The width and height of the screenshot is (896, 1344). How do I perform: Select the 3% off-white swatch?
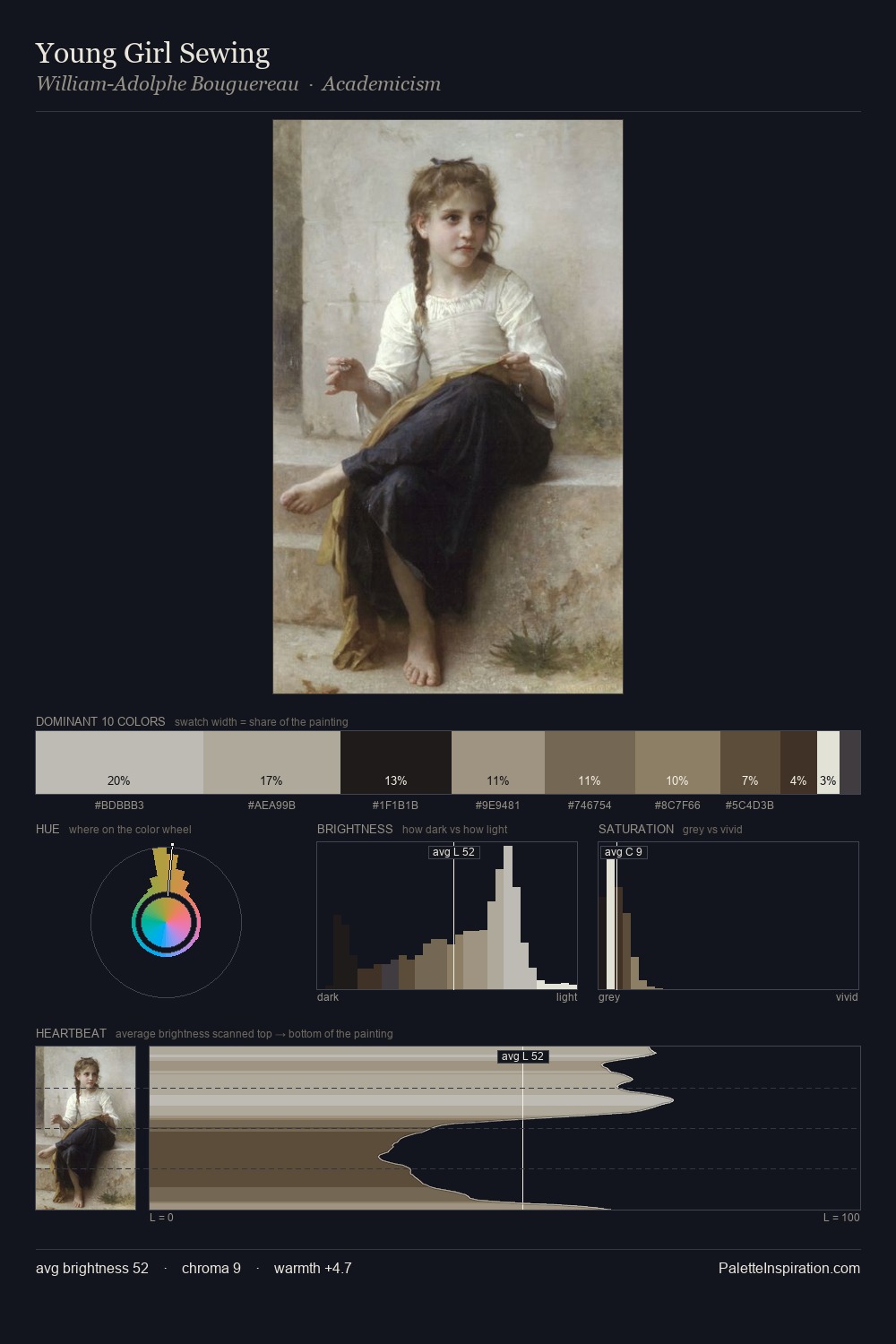click(x=828, y=762)
